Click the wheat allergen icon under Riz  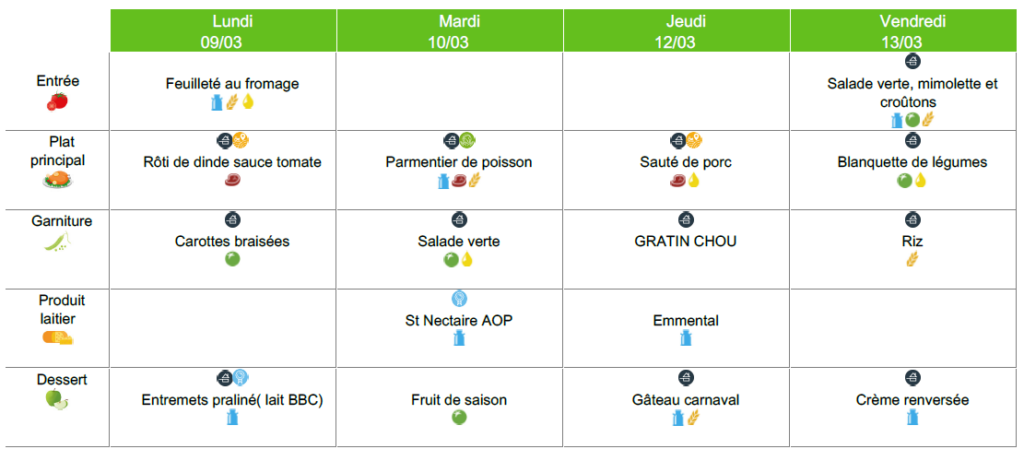(912, 259)
